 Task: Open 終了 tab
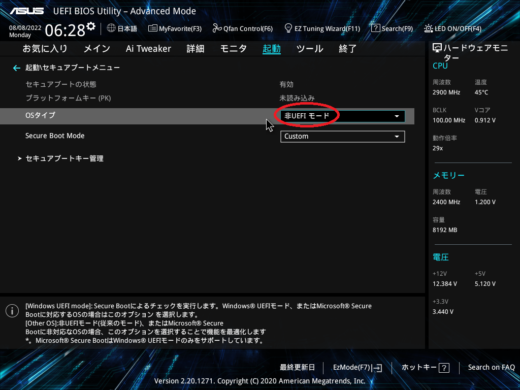point(347,49)
